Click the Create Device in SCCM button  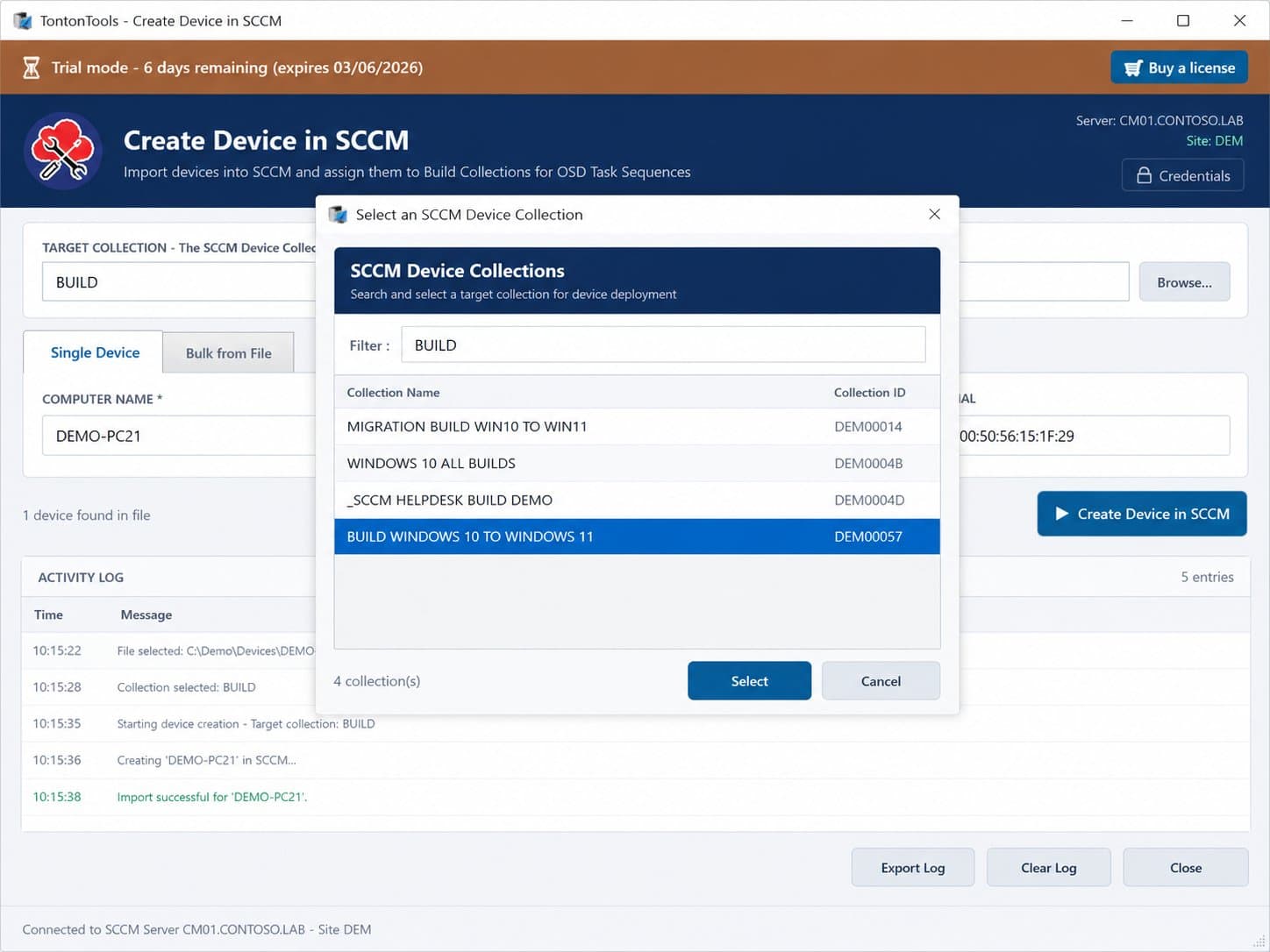(1141, 514)
